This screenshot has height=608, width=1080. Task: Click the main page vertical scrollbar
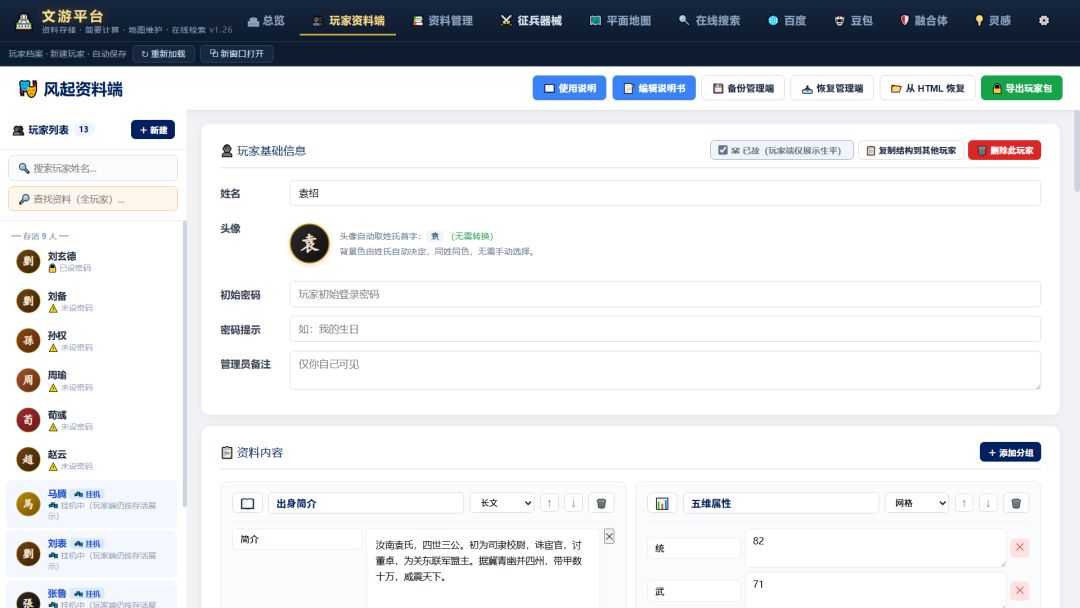pos(1076,151)
